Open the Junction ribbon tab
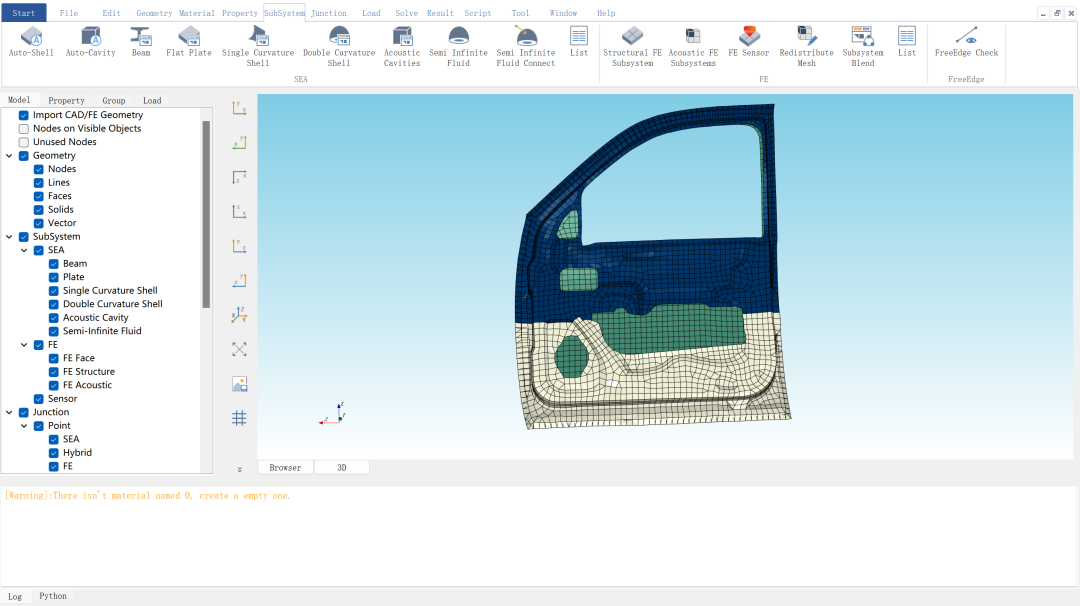 point(329,13)
